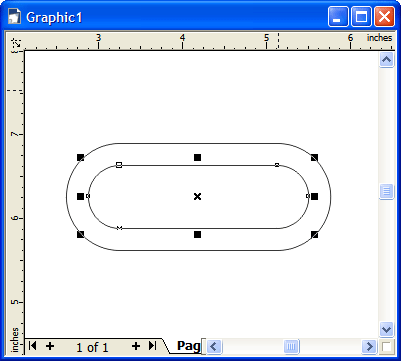Add page before with left plus icon
Image resolution: width=401 pixels, height=361 pixels.
pos(50,346)
